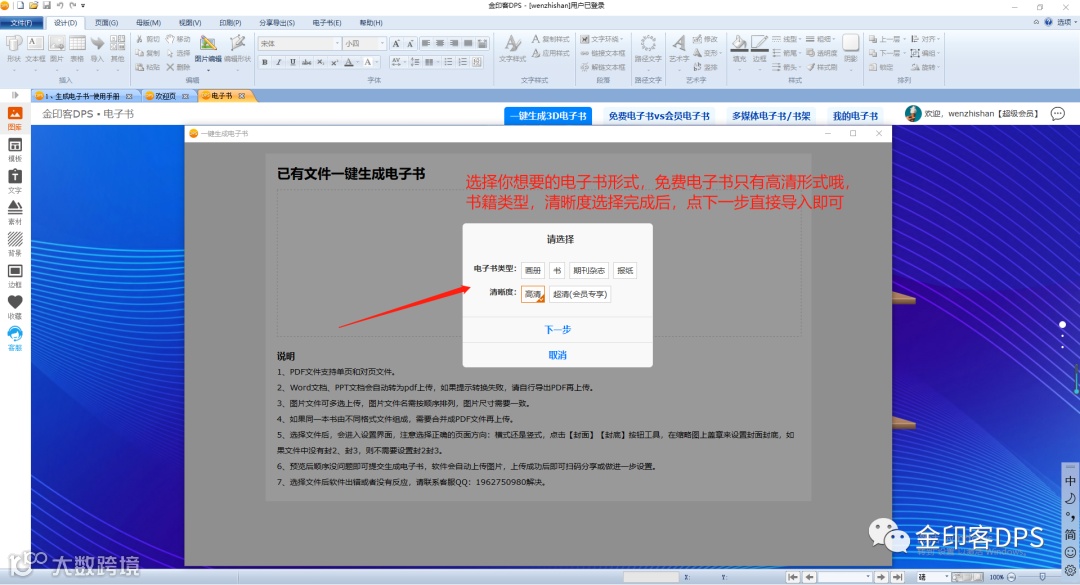Select 画册 ebook type
The height and width of the screenshot is (585, 1080).
532,270
